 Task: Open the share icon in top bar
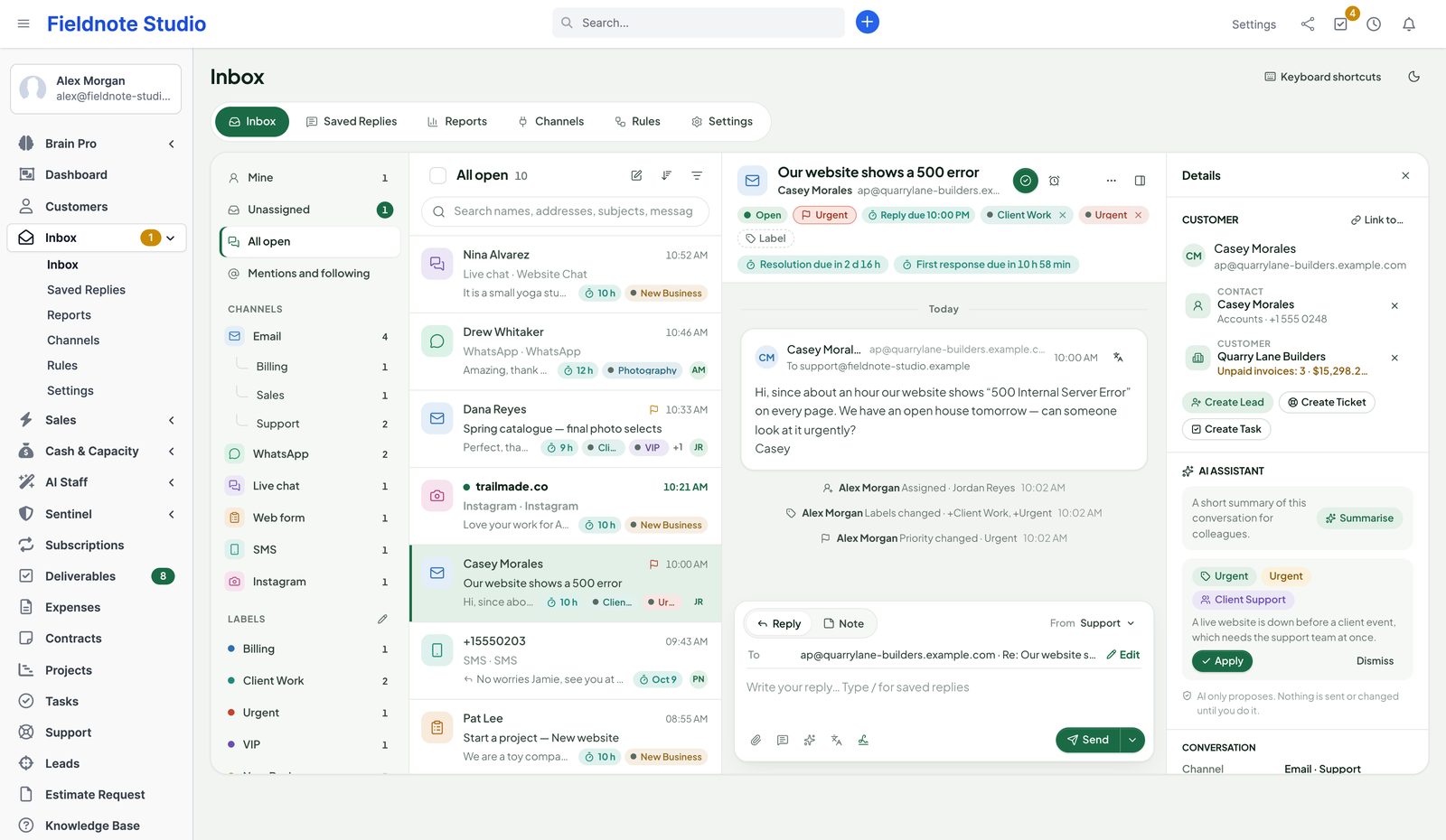[1308, 24]
